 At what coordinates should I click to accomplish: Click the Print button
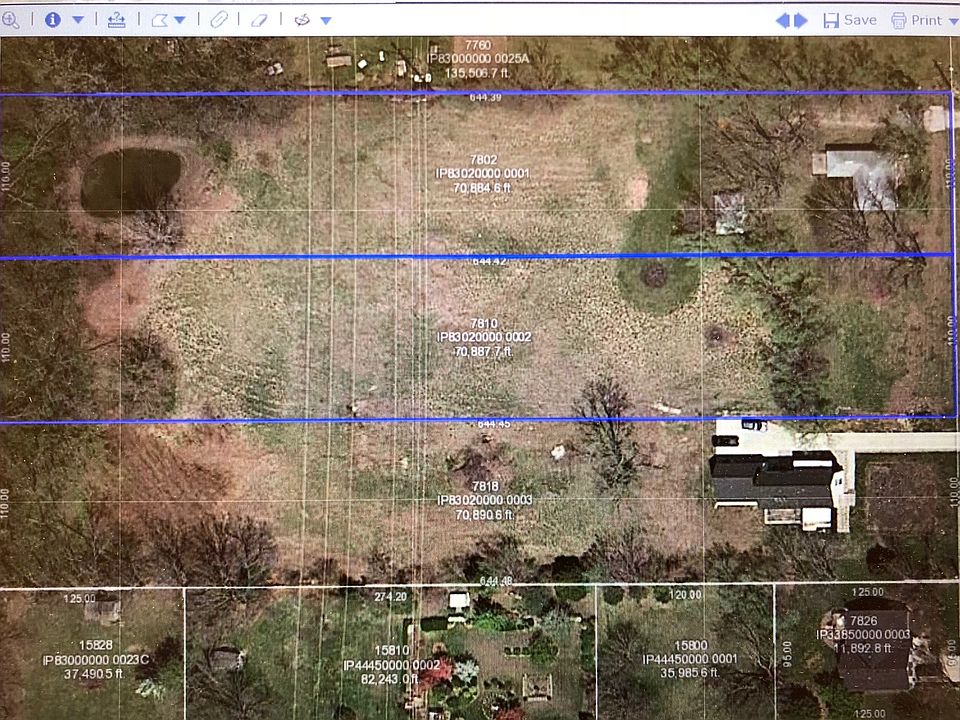pos(916,20)
